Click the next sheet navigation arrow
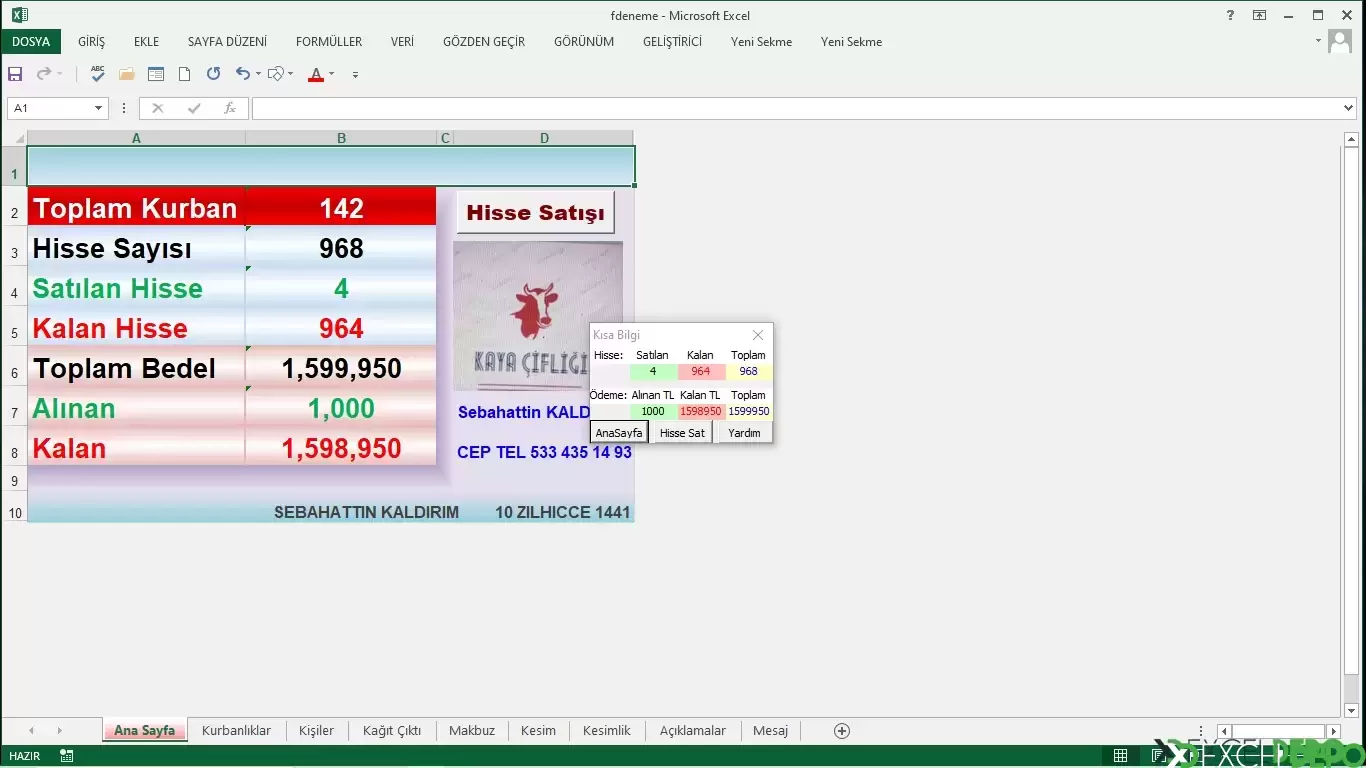1366x768 pixels. (x=59, y=731)
